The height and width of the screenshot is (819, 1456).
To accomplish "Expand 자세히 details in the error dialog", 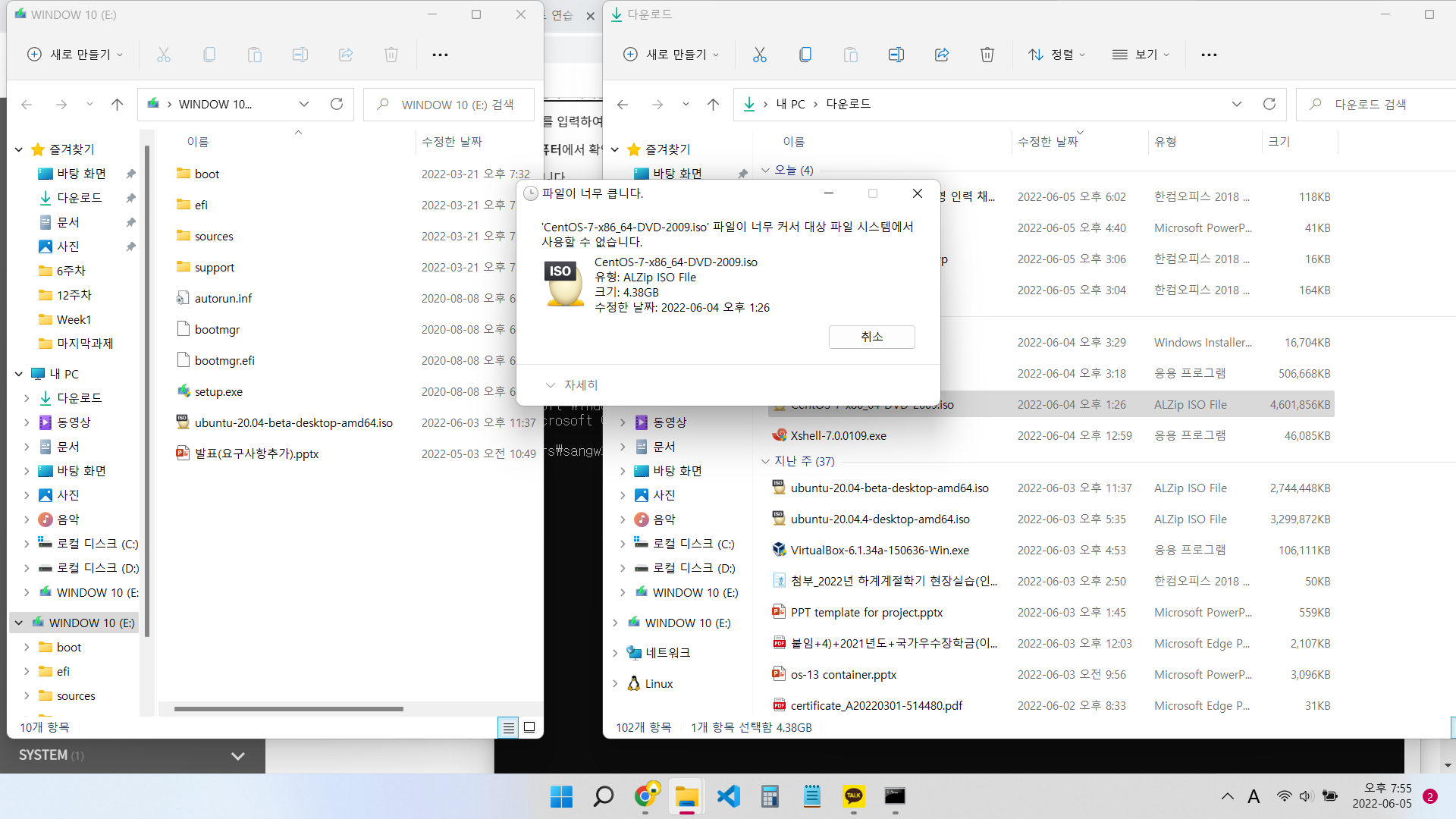I will pos(573,385).
